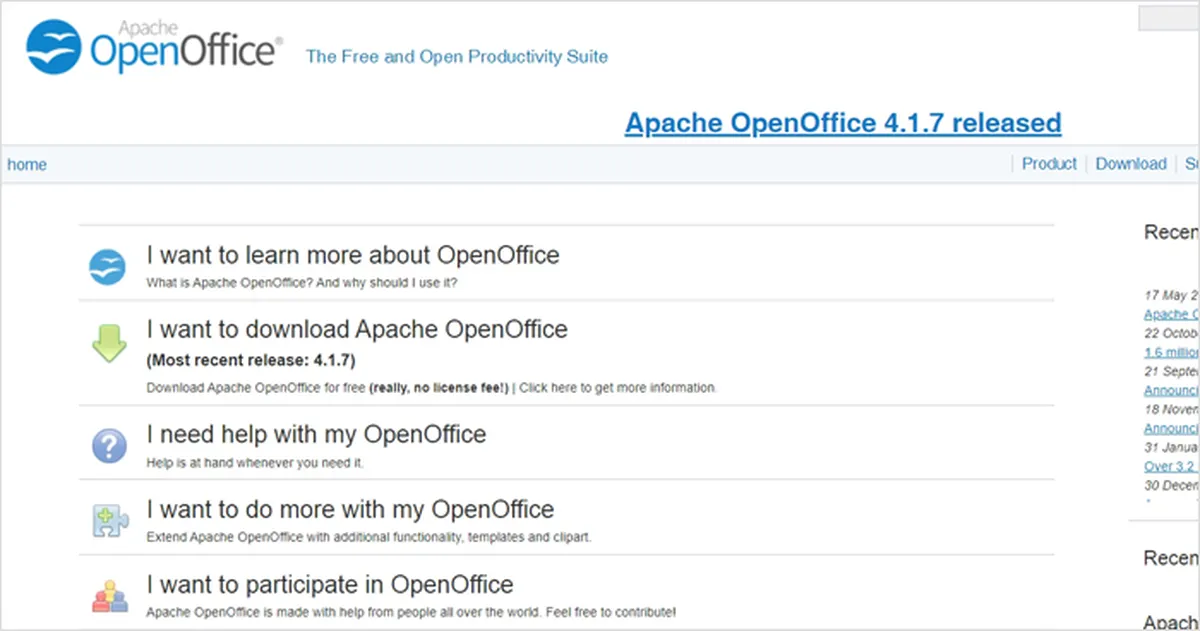1200x631 pixels.
Task: Open the 'Over 3.2' news link in sidebar
Action: point(1171,466)
